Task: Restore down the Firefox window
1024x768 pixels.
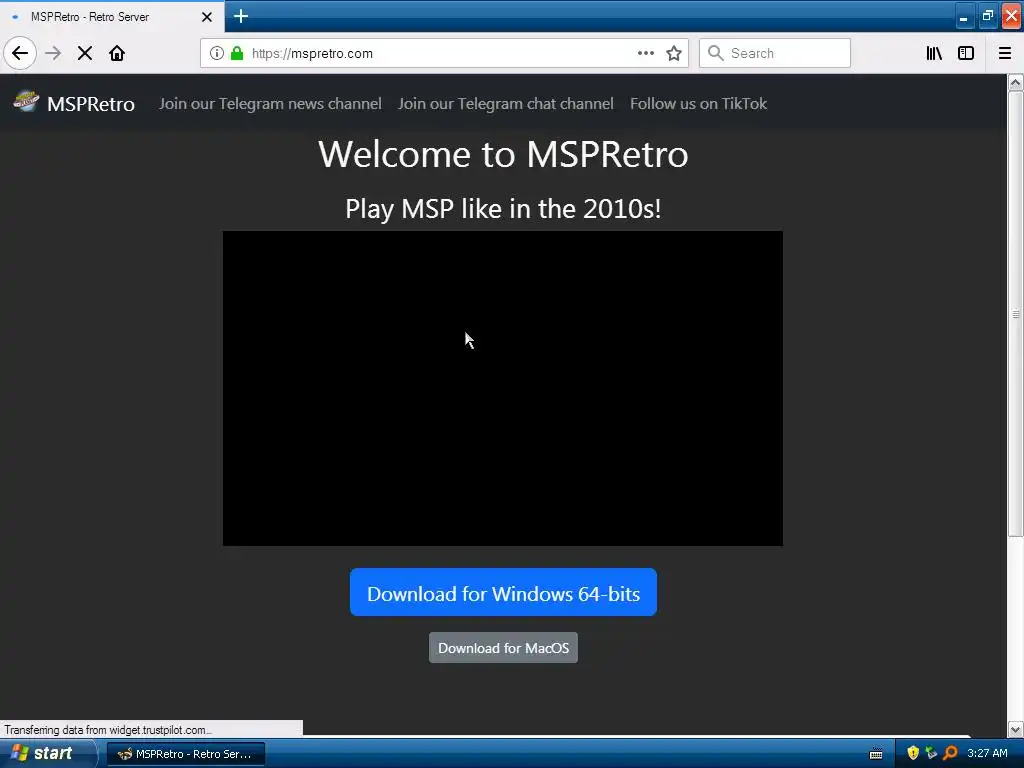Action: pyautogui.click(x=987, y=16)
